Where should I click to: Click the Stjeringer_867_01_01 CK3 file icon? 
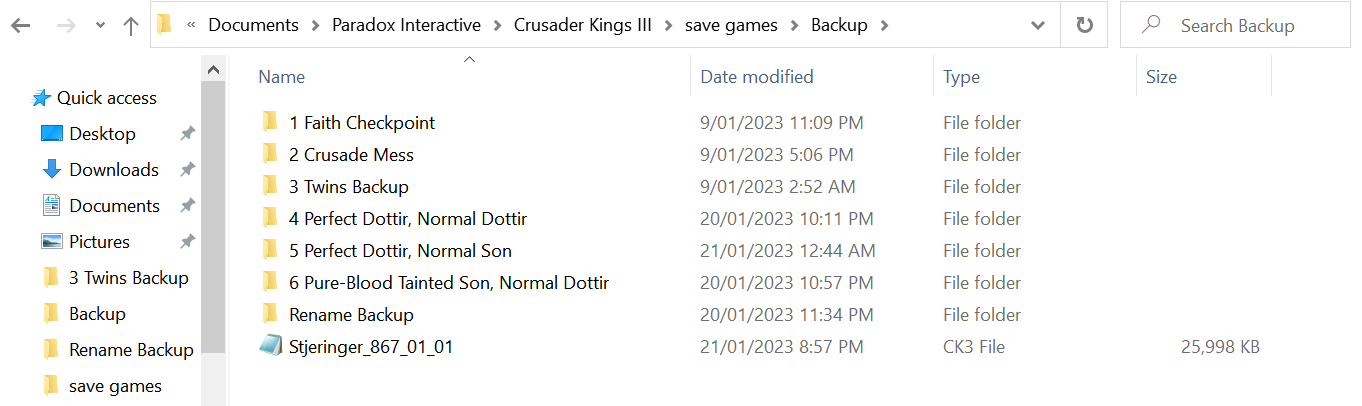tap(269, 347)
